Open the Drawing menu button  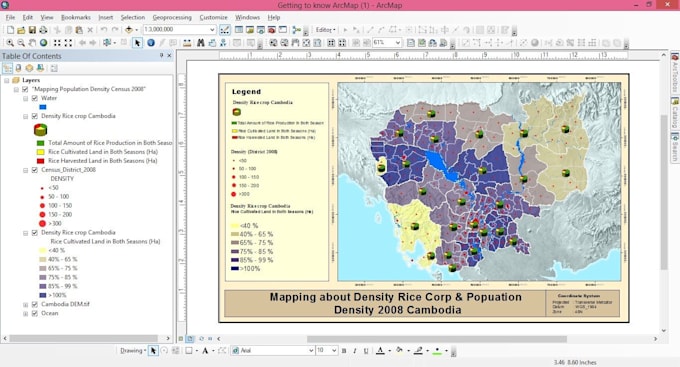click(133, 351)
